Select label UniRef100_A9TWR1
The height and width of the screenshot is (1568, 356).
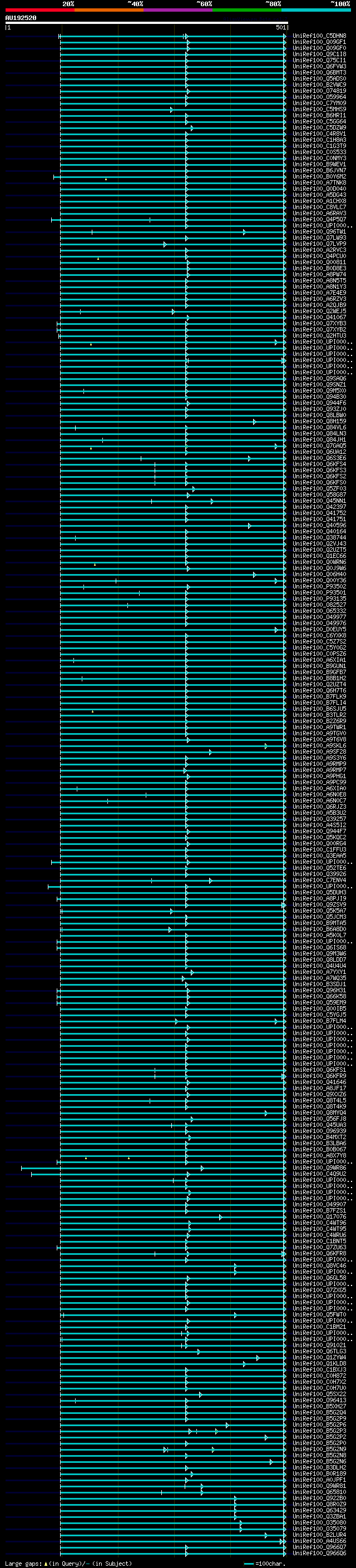319,728
